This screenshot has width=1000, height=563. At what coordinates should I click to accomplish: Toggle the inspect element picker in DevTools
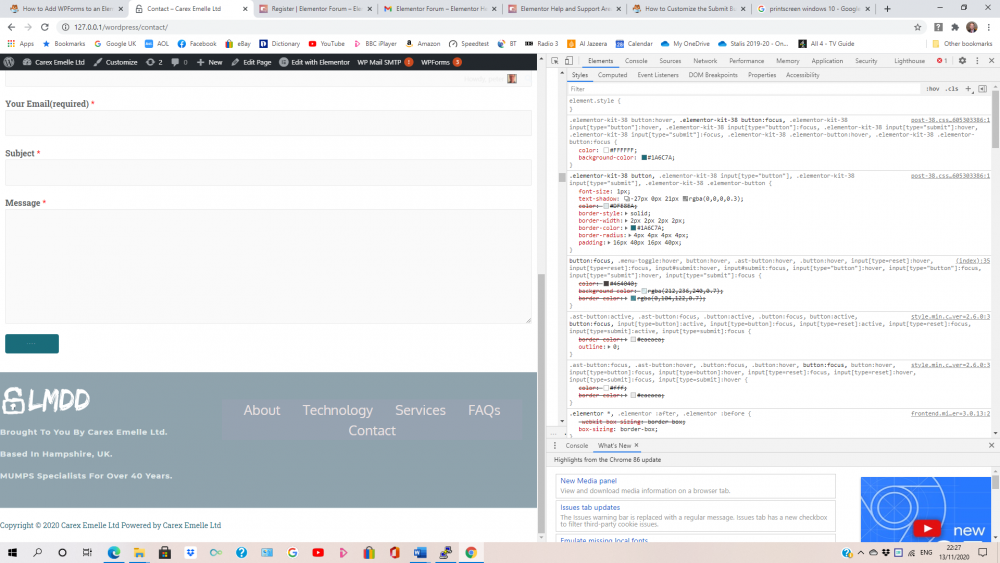(x=555, y=61)
